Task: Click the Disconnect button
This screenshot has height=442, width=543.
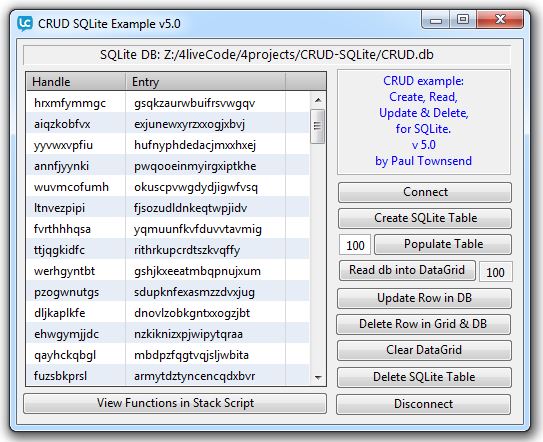Action: (x=423, y=404)
